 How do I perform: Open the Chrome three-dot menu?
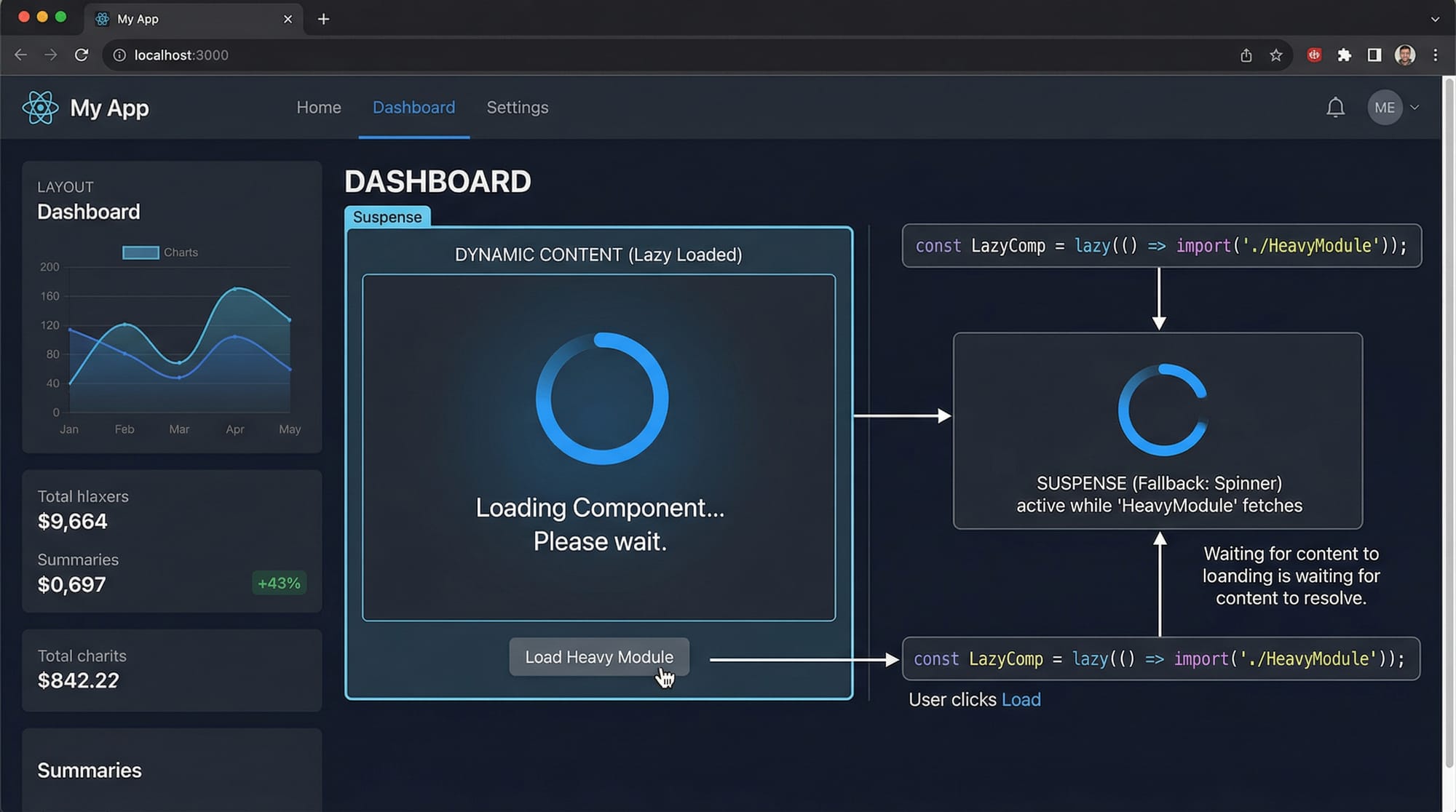[x=1435, y=55]
